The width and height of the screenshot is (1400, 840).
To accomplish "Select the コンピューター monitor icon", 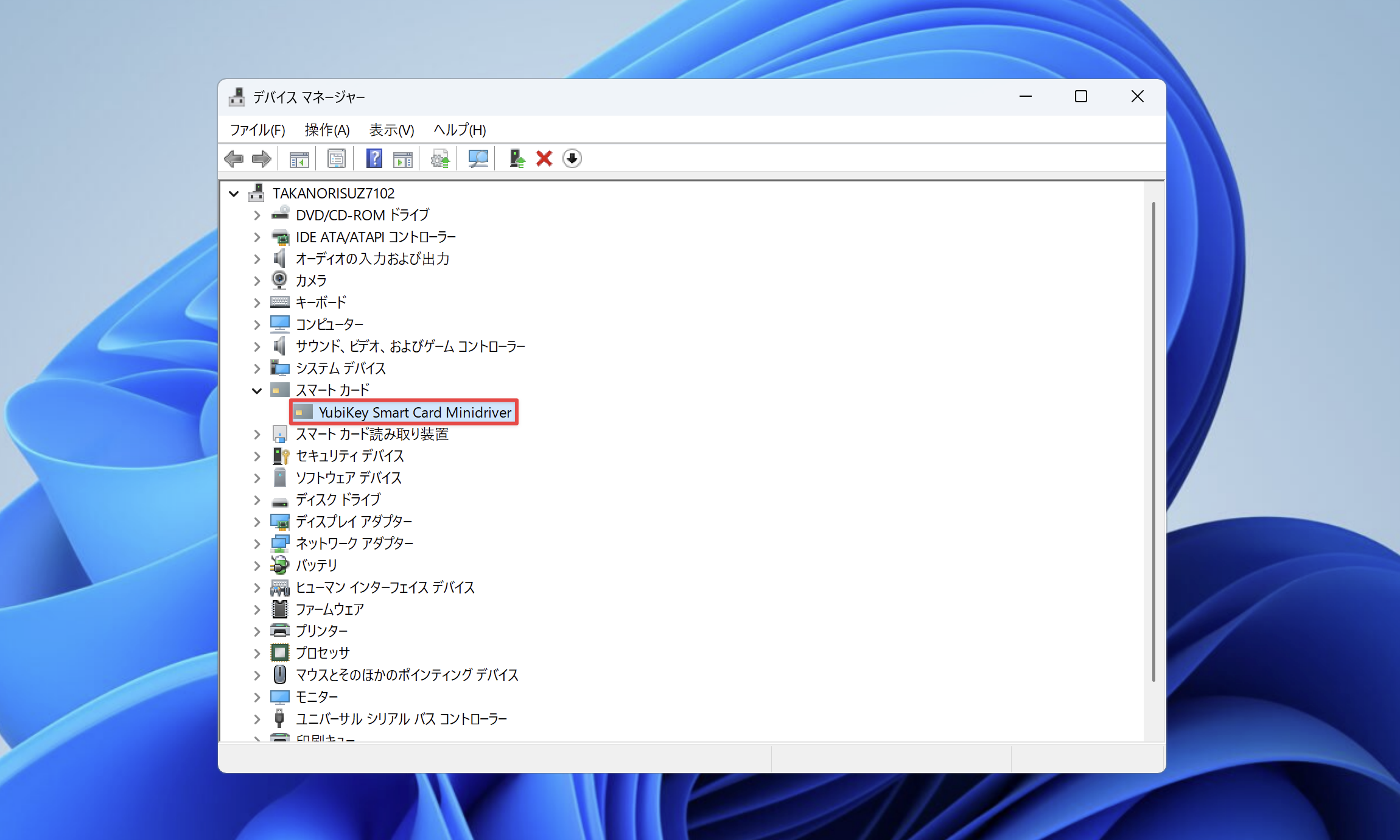I will [x=280, y=324].
